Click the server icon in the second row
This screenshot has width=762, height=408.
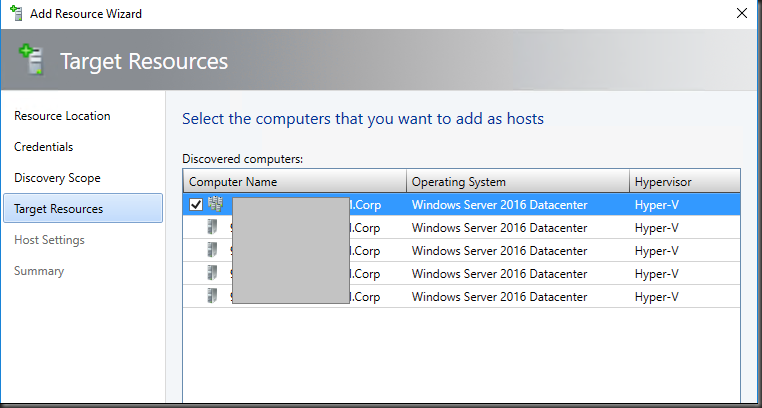click(x=214, y=228)
